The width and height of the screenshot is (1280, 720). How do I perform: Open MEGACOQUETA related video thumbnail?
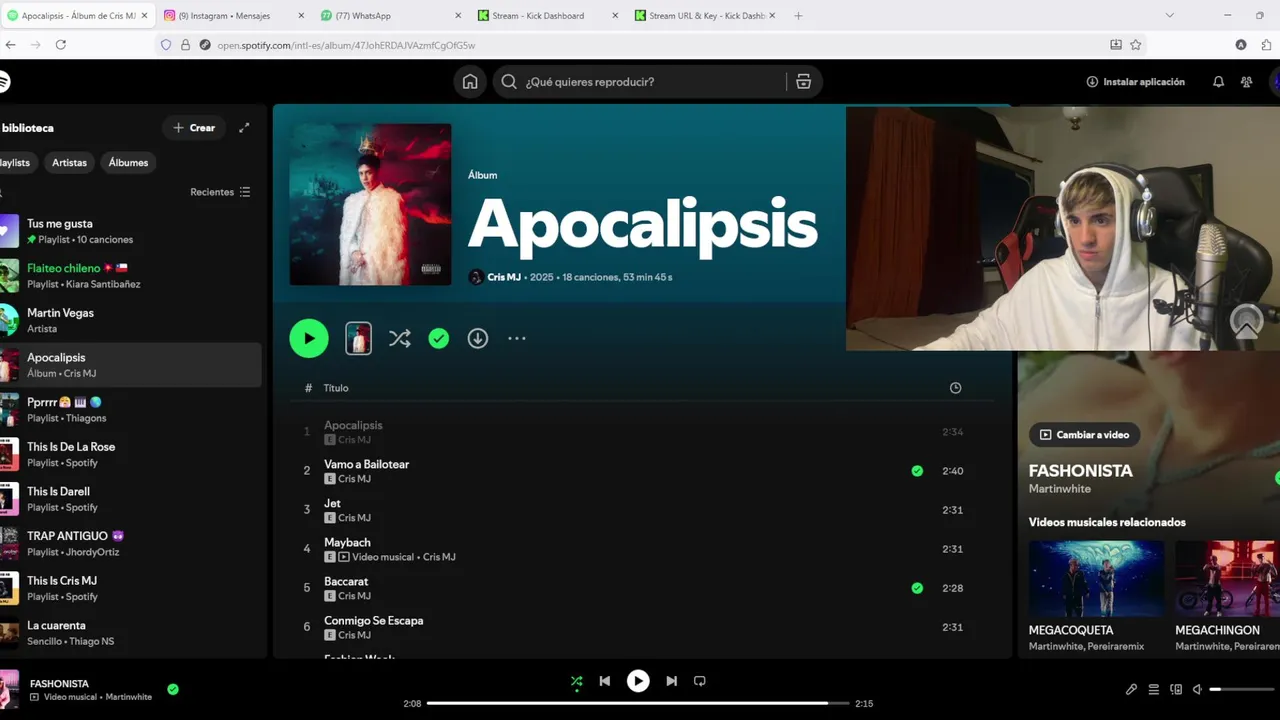tap(1096, 579)
